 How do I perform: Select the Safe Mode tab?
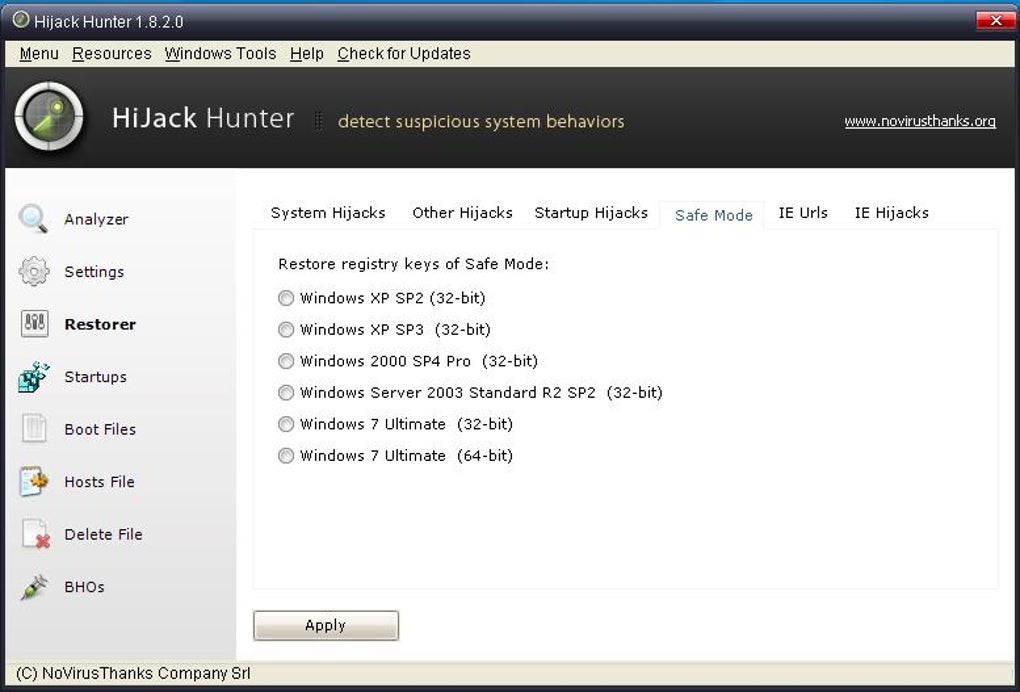(714, 215)
